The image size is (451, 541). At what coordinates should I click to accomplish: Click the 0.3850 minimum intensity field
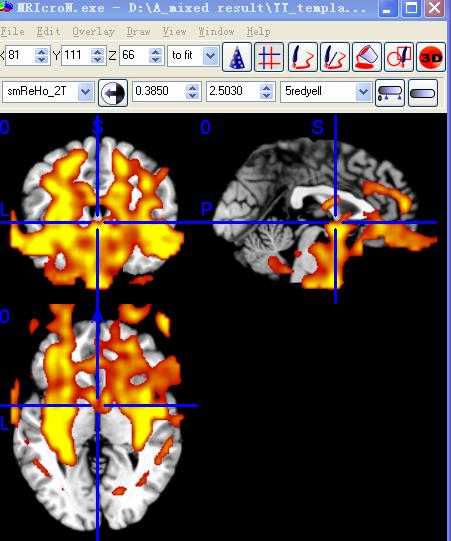[x=159, y=91]
